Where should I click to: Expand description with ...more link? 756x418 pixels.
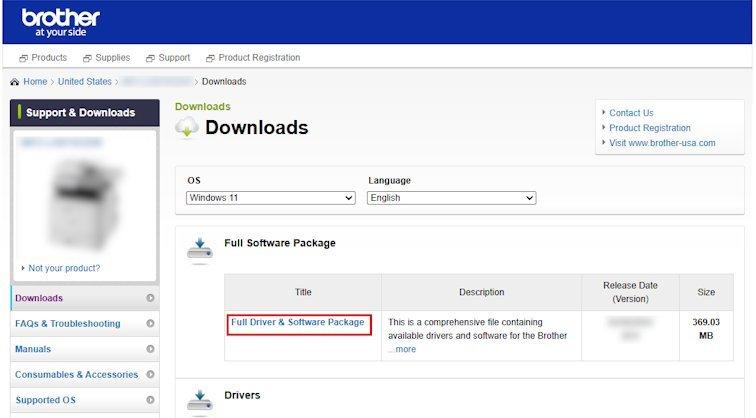(402, 349)
